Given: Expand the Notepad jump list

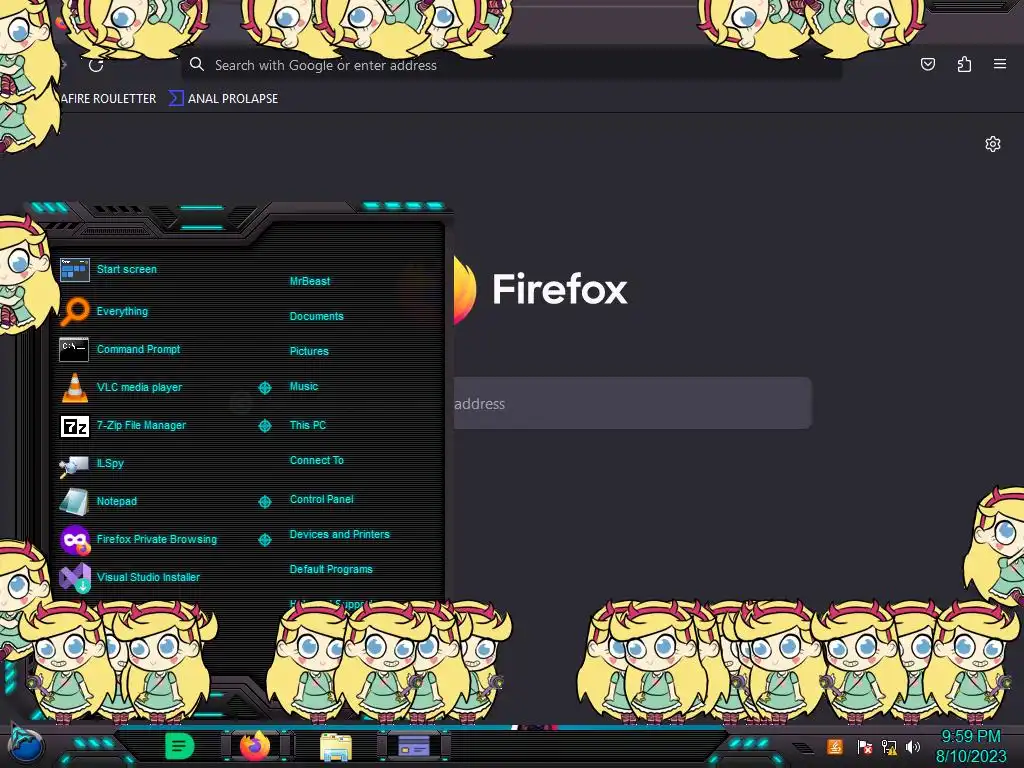Looking at the screenshot, I should 264,502.
